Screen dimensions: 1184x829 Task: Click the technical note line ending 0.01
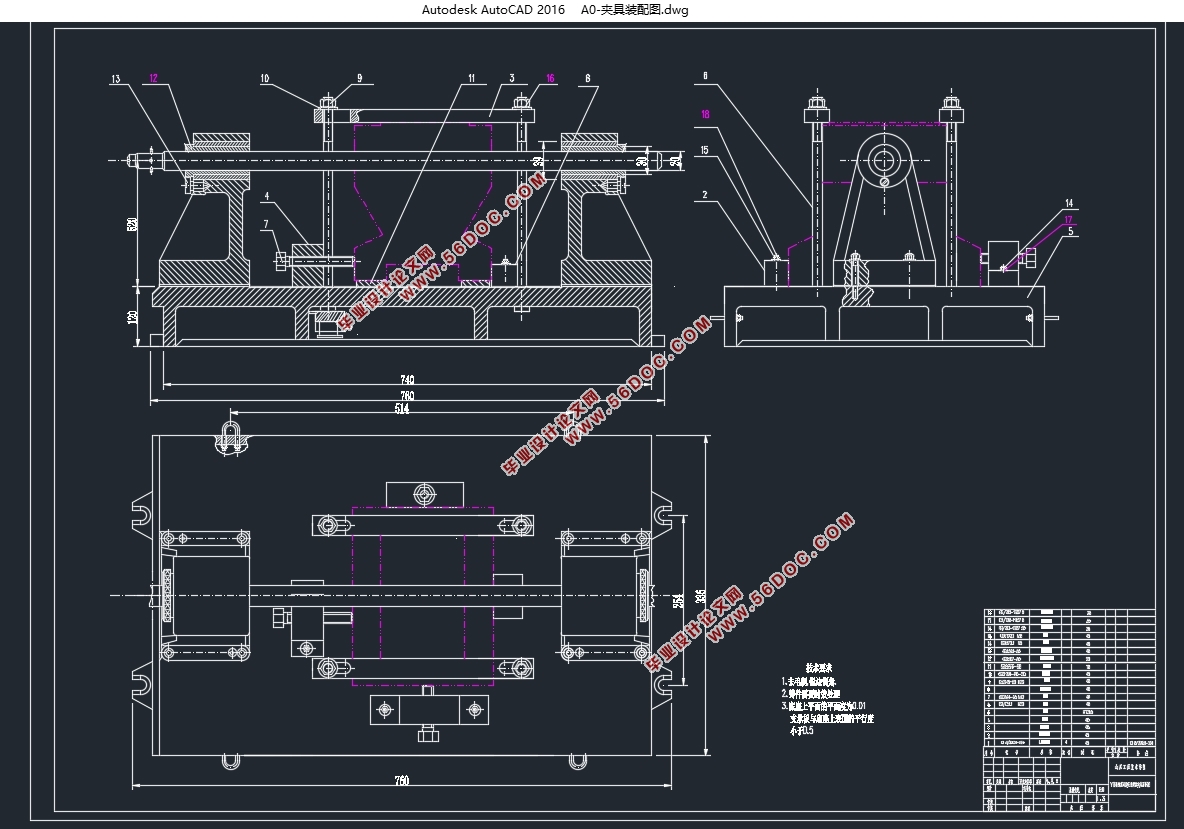click(x=824, y=706)
